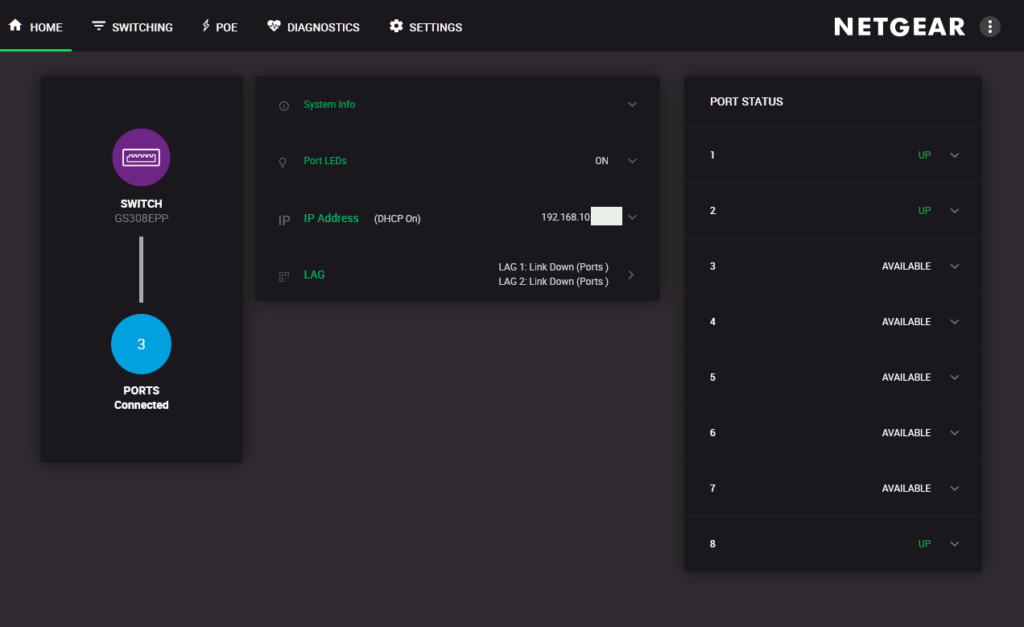The width and height of the screenshot is (1024, 627).
Task: Open the three-dot menu beside NETGEAR
Action: (990, 27)
